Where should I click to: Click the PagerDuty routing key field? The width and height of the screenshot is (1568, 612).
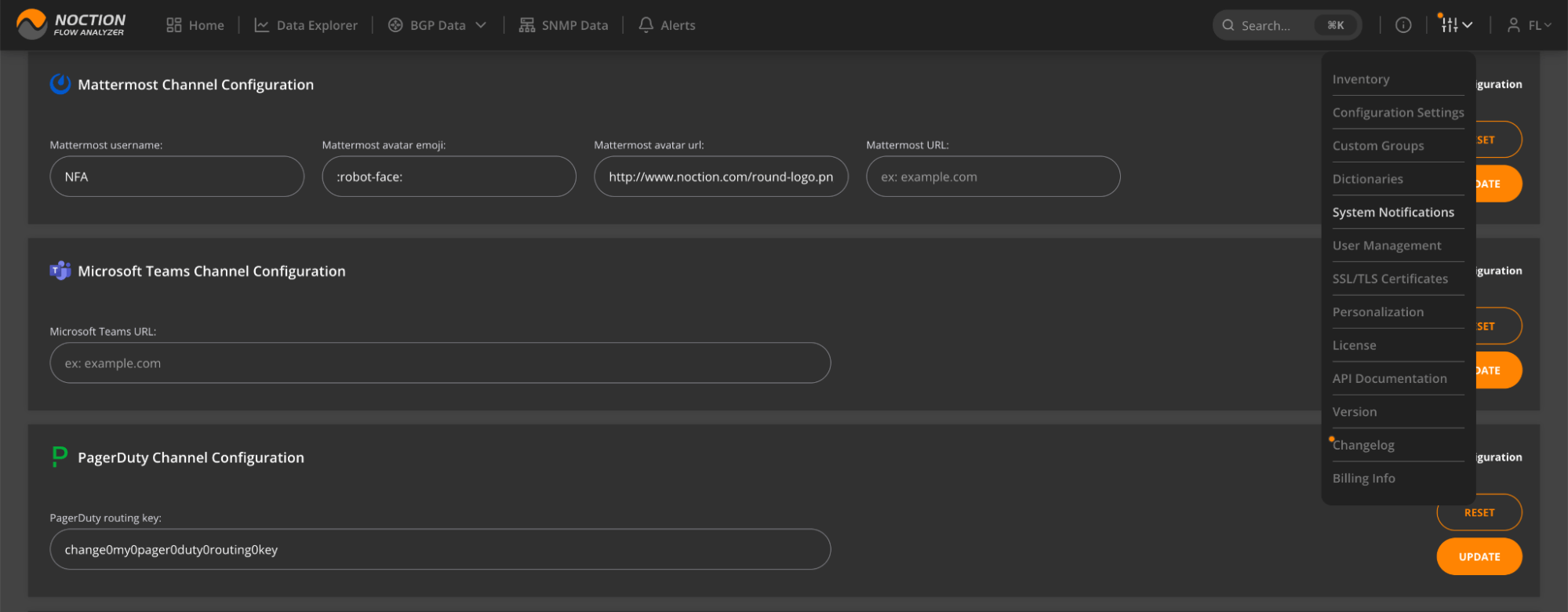[x=440, y=549]
